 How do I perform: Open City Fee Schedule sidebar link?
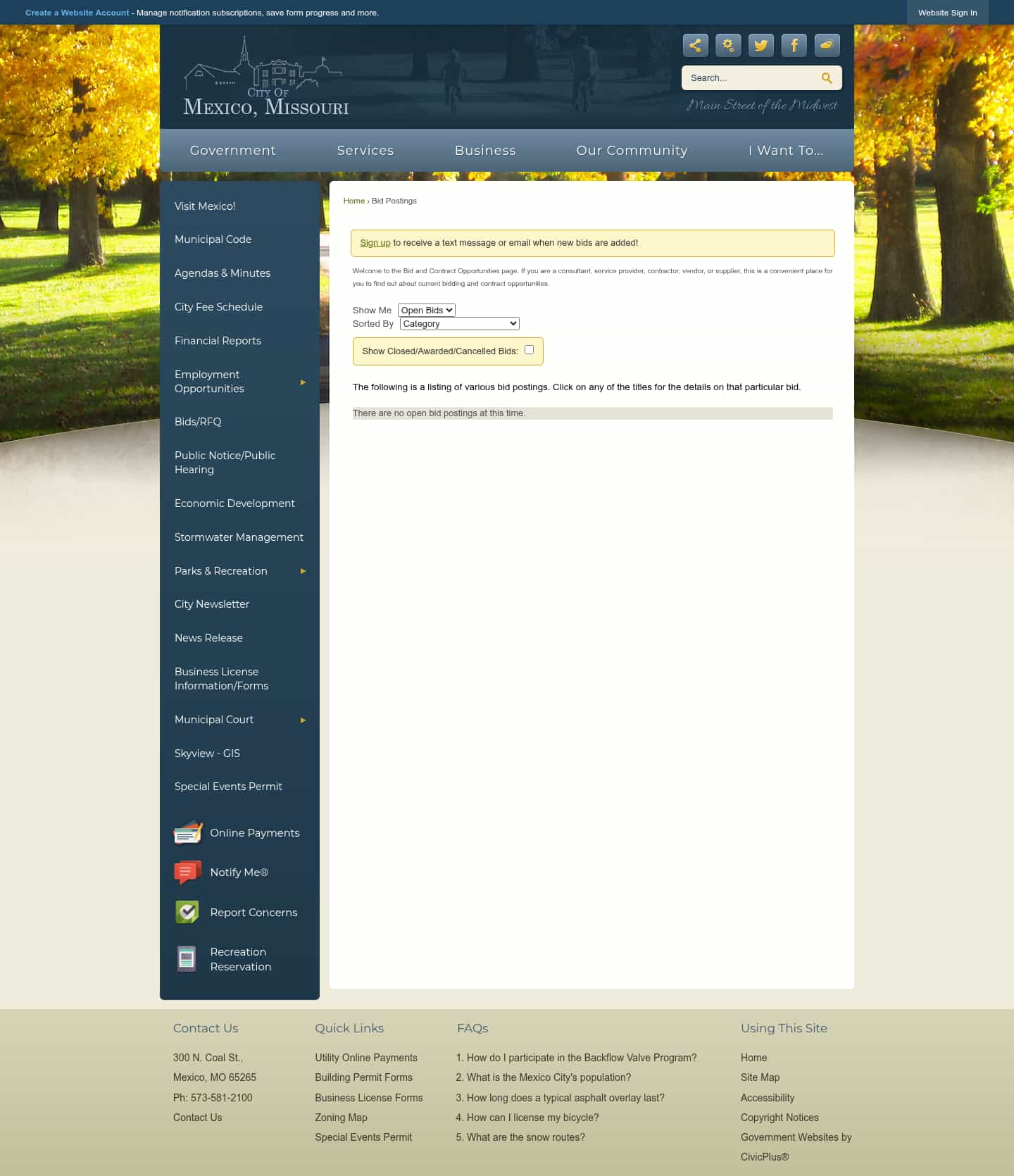(x=218, y=307)
